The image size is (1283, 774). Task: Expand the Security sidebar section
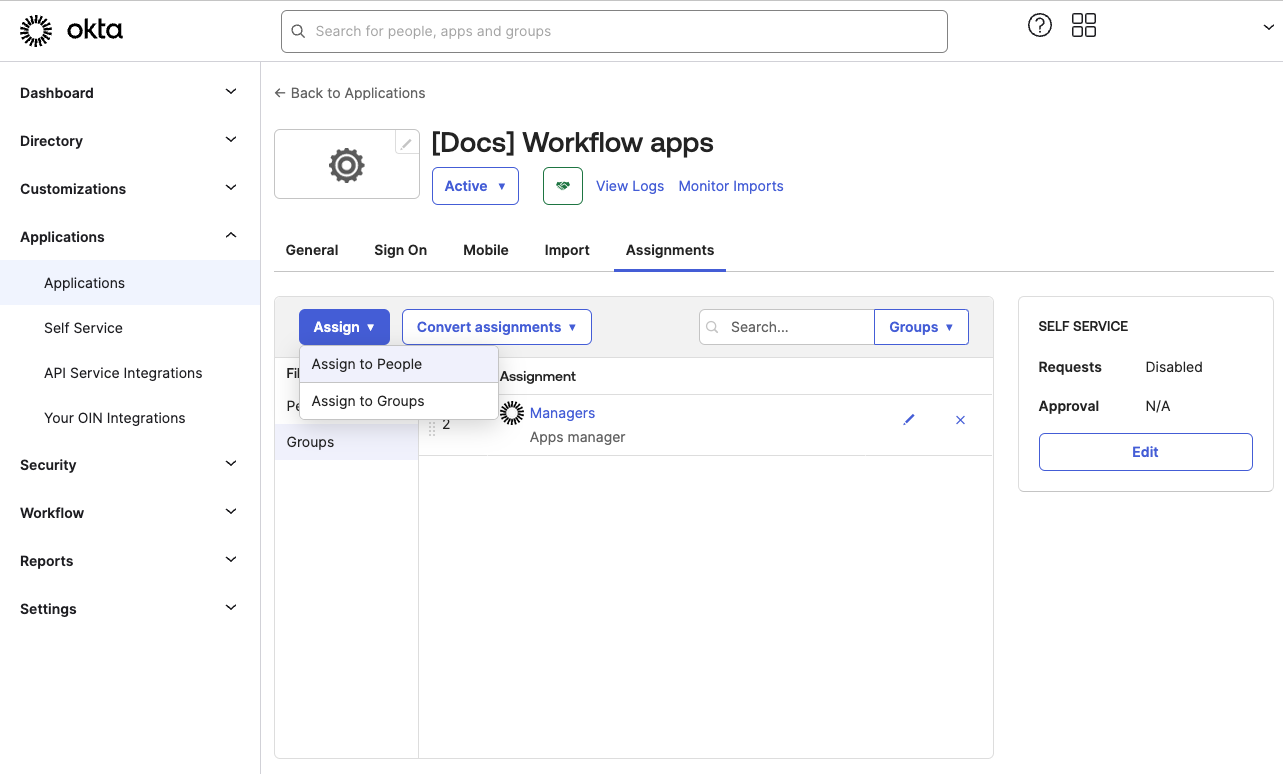click(x=129, y=465)
